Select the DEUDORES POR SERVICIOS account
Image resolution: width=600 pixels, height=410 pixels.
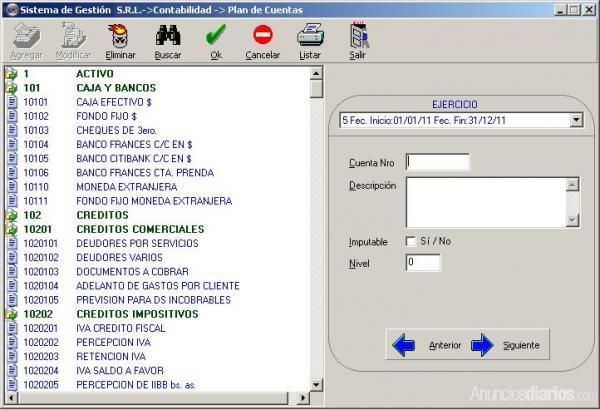(130, 243)
